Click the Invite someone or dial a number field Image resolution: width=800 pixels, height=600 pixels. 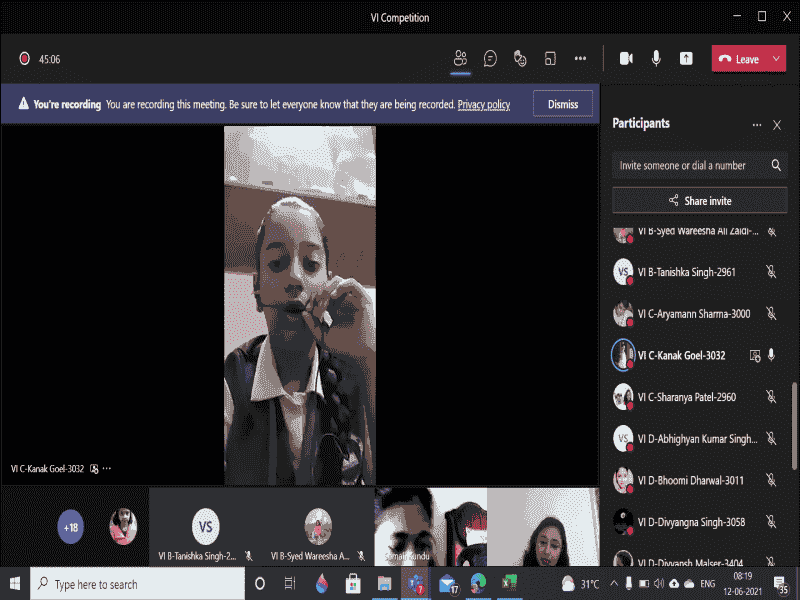point(688,165)
